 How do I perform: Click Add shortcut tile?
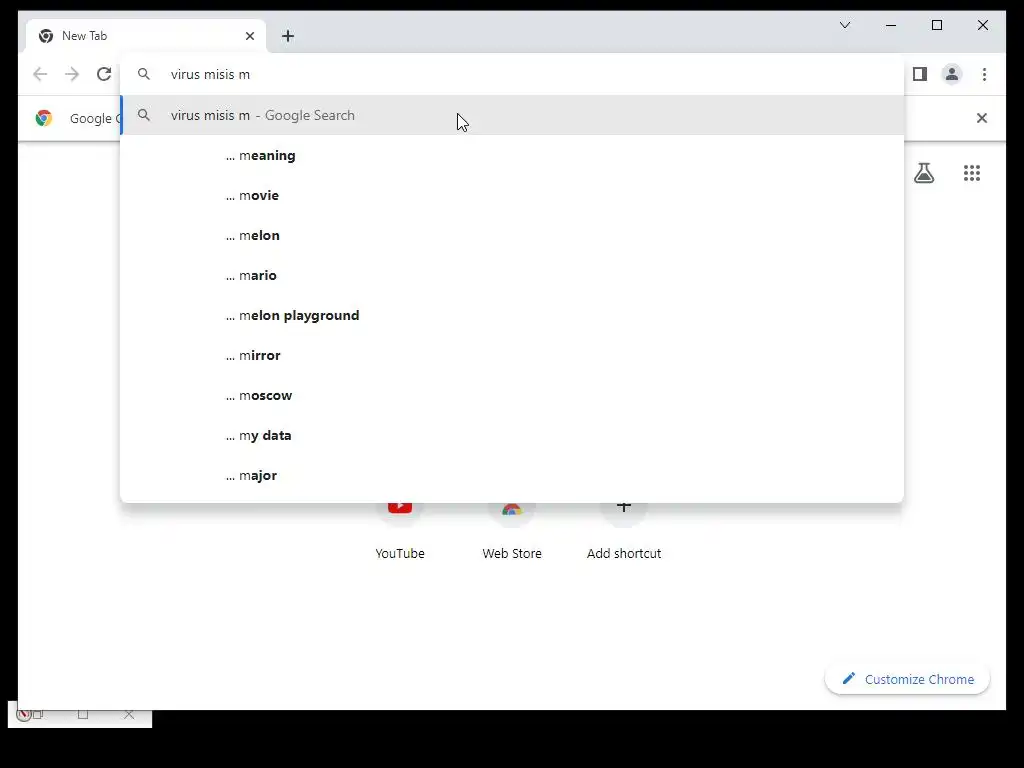[x=624, y=530]
